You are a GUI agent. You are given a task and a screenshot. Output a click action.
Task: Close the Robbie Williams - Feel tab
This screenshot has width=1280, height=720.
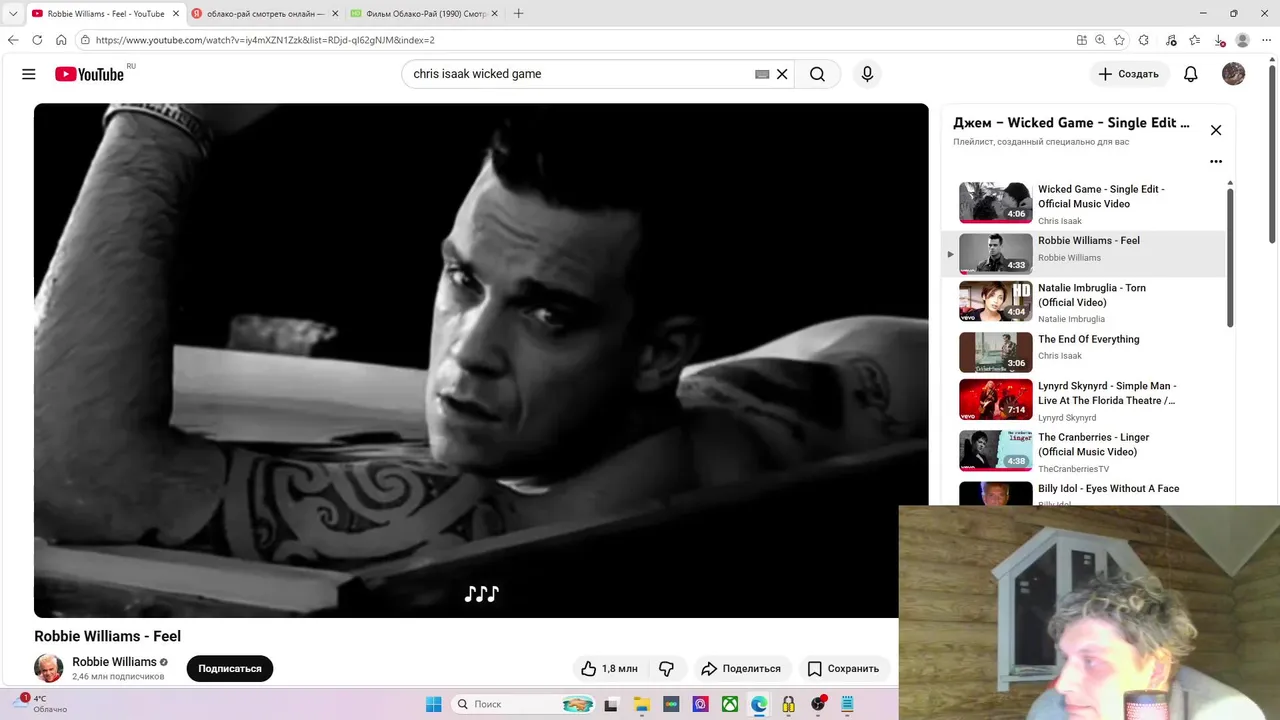tap(174, 14)
